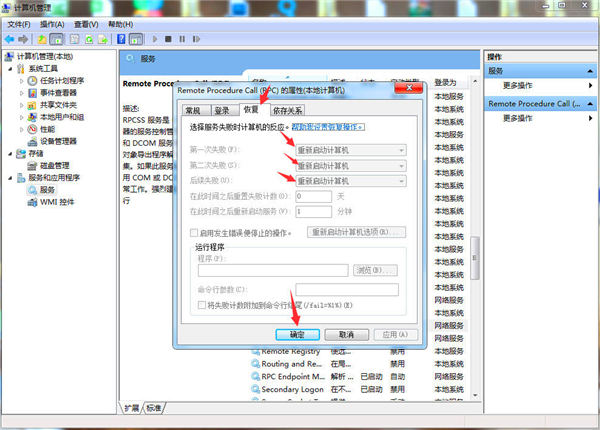This screenshot has width=600, height=430.
Task: Click the 确定 button
Action: tap(297, 334)
